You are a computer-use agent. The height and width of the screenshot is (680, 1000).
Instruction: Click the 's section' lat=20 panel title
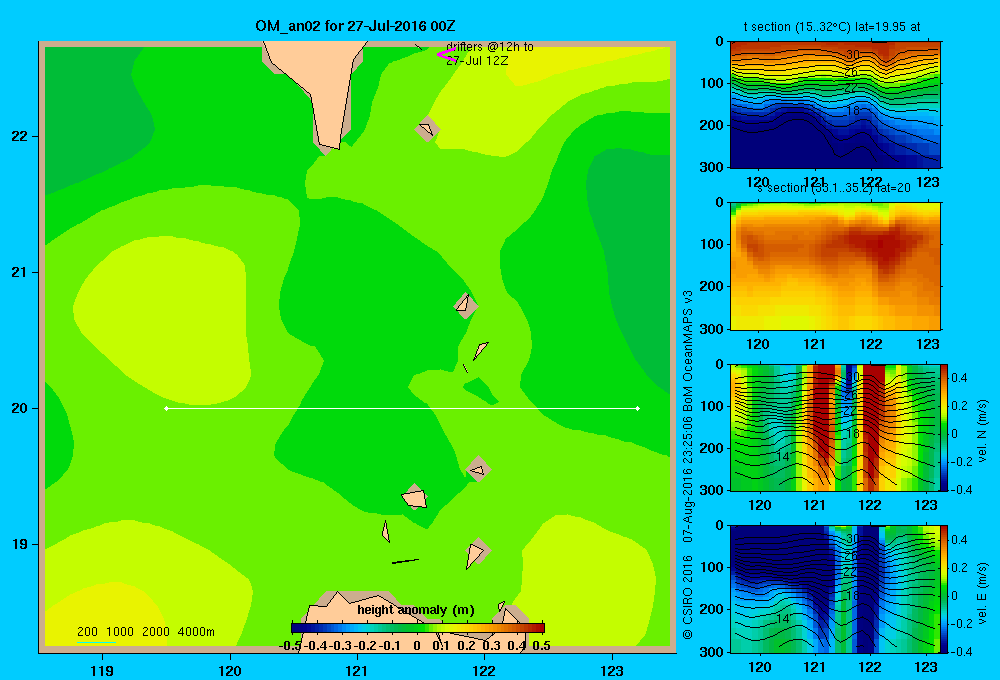click(x=833, y=188)
